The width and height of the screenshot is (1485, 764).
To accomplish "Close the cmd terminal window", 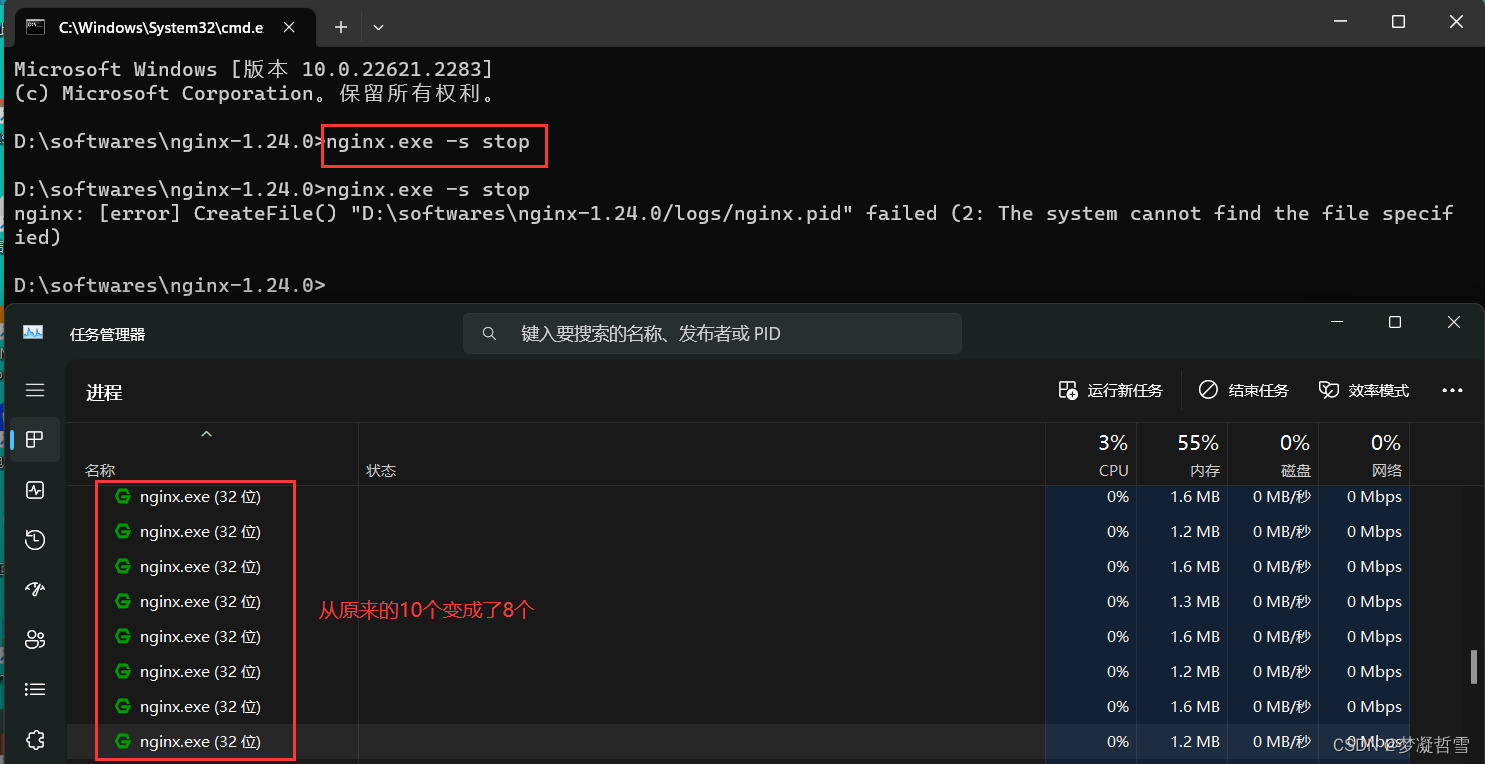I will click(1456, 22).
